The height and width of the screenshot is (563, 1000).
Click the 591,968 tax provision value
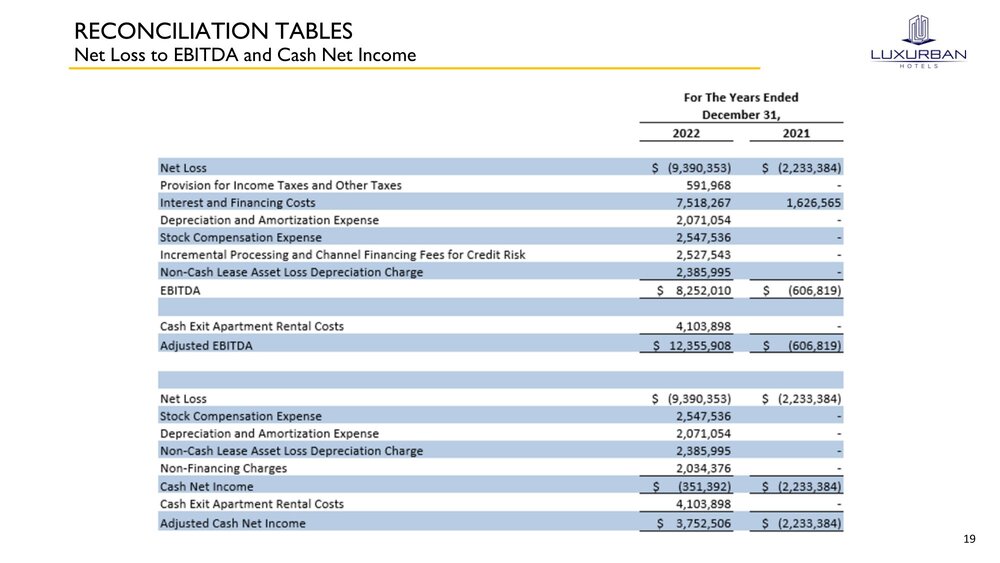703,185
